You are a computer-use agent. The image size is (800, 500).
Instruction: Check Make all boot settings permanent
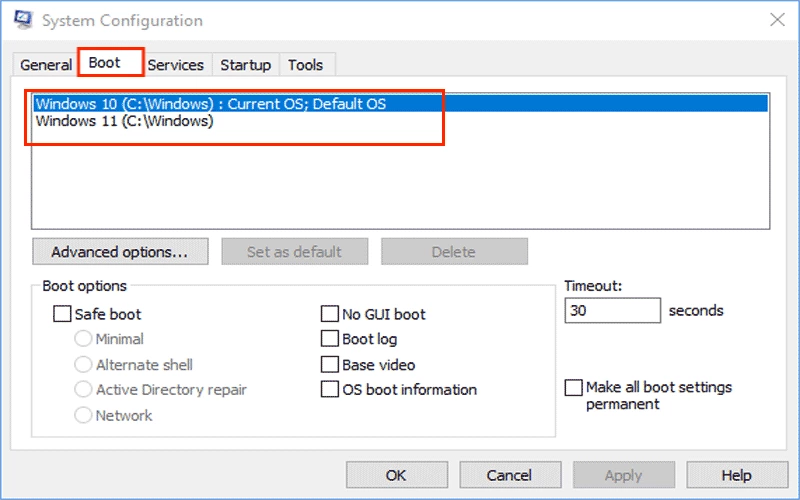(x=573, y=387)
